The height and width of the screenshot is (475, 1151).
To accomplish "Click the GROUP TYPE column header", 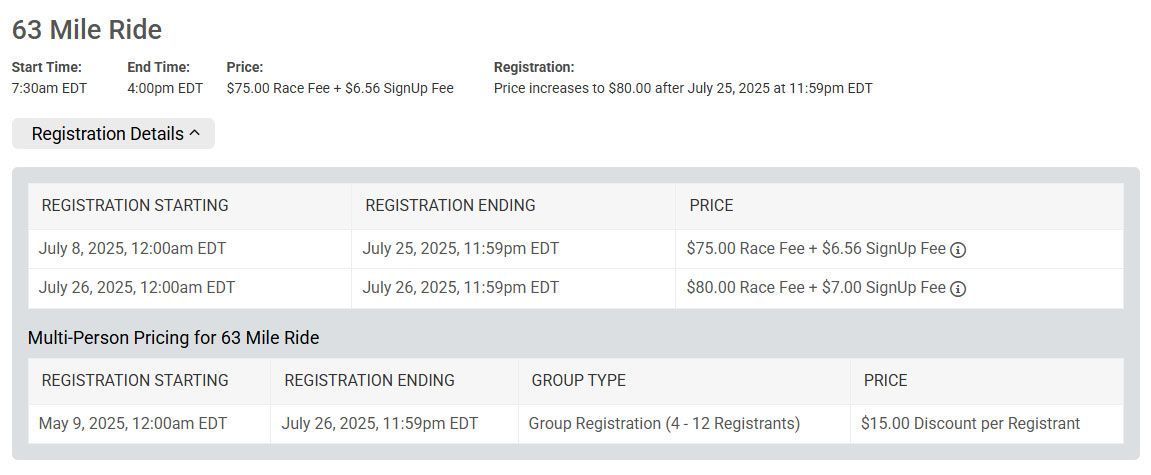I will 578,380.
